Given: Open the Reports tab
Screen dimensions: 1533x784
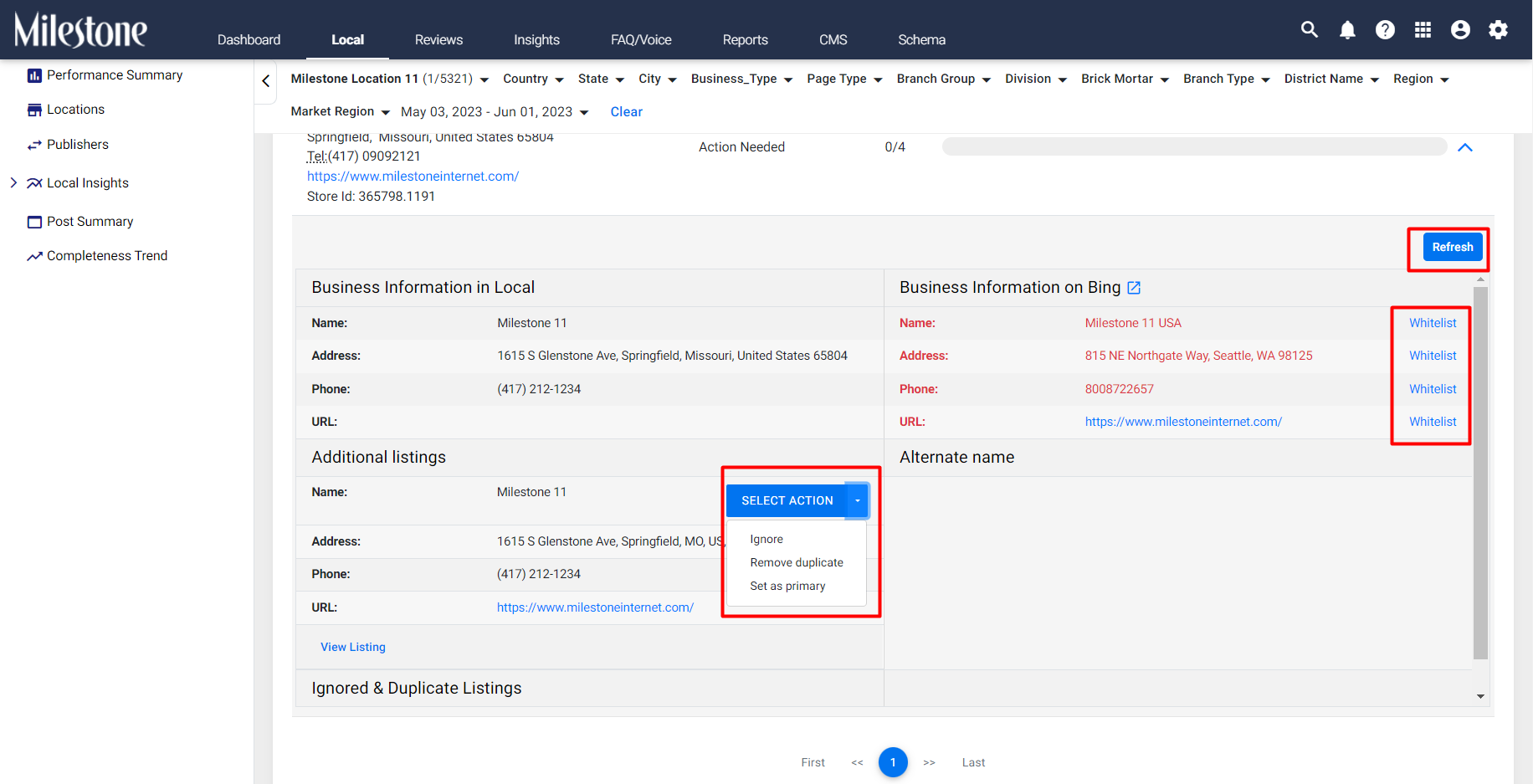Looking at the screenshot, I should tap(745, 39).
